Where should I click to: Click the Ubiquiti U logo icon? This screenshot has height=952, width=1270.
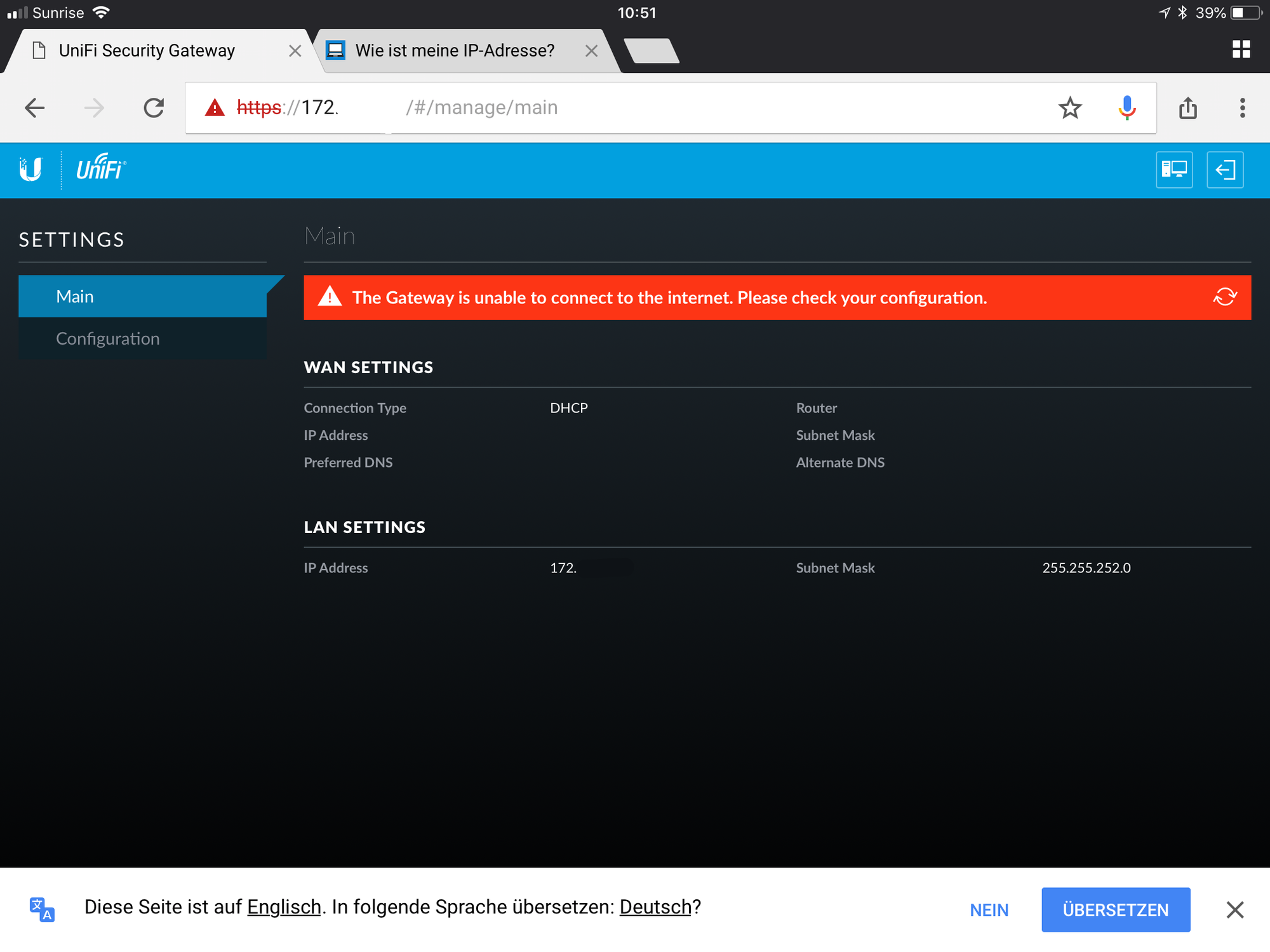tap(30, 169)
